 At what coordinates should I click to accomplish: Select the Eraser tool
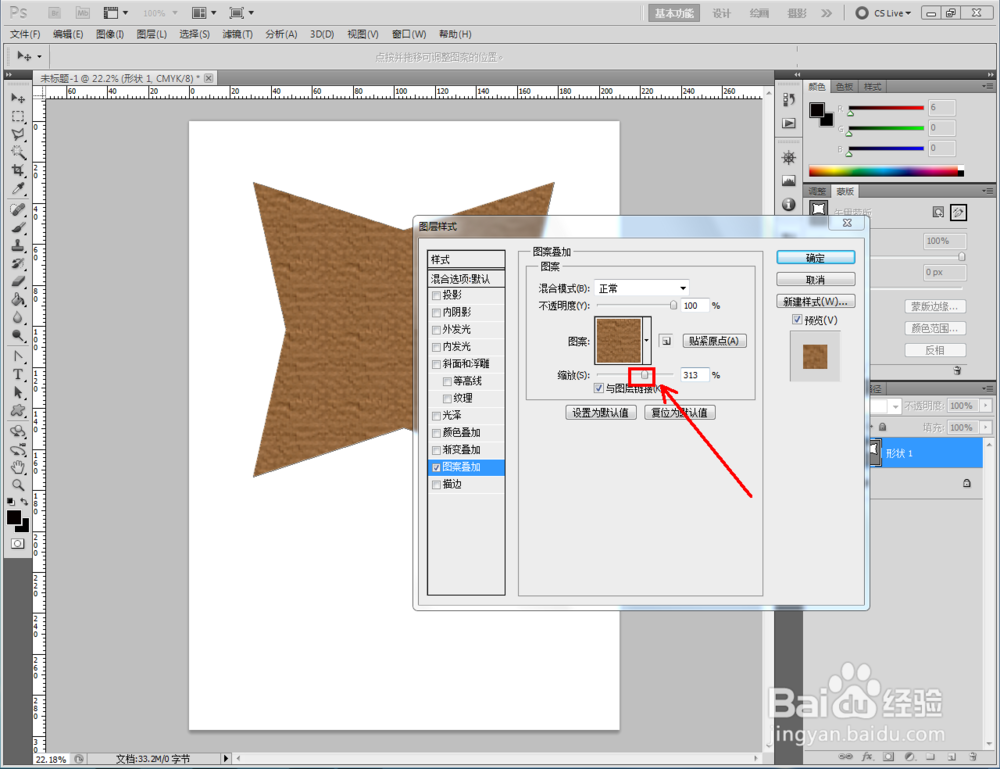coord(18,281)
